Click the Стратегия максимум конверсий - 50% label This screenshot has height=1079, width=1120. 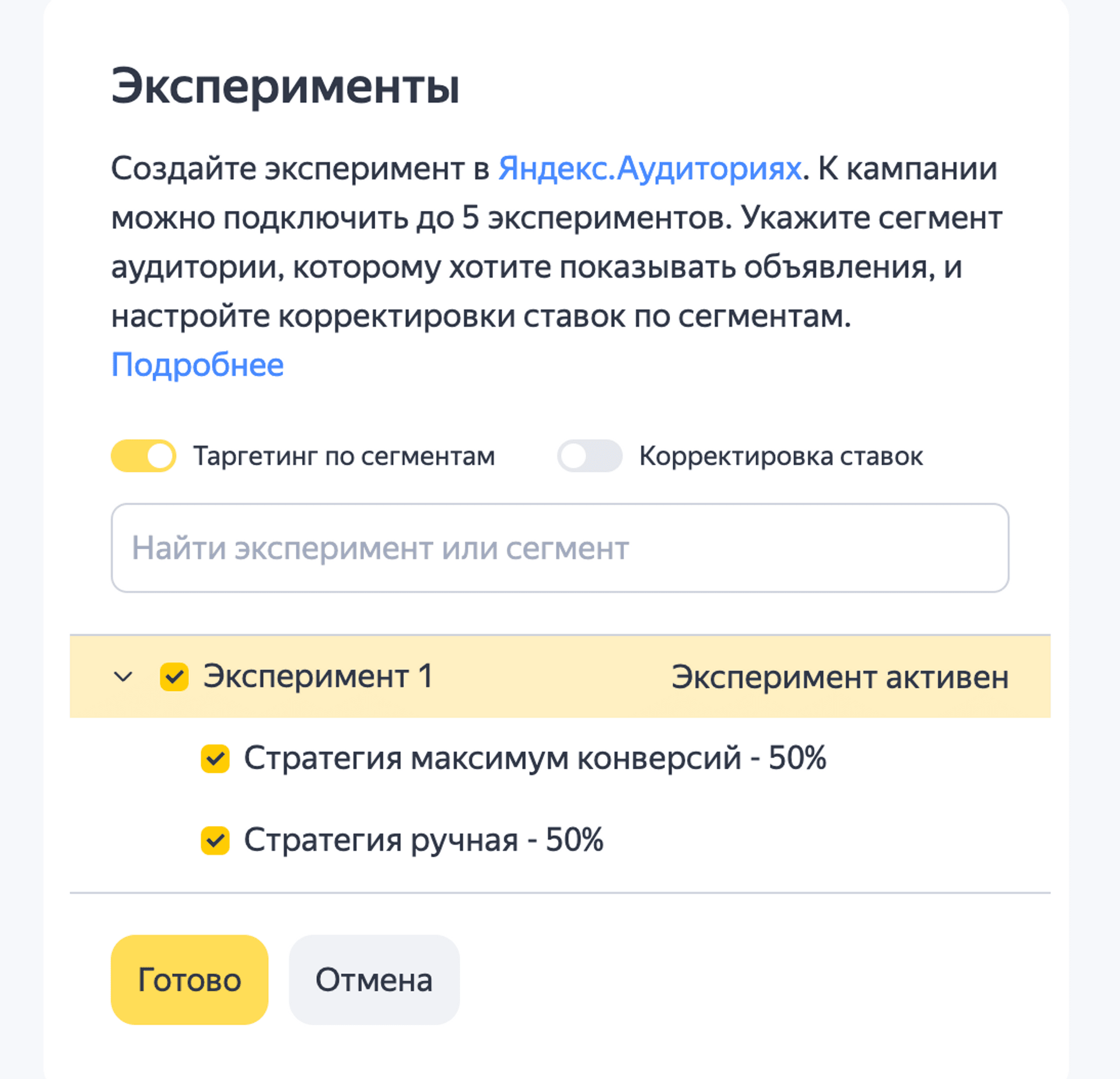pyautogui.click(x=534, y=758)
